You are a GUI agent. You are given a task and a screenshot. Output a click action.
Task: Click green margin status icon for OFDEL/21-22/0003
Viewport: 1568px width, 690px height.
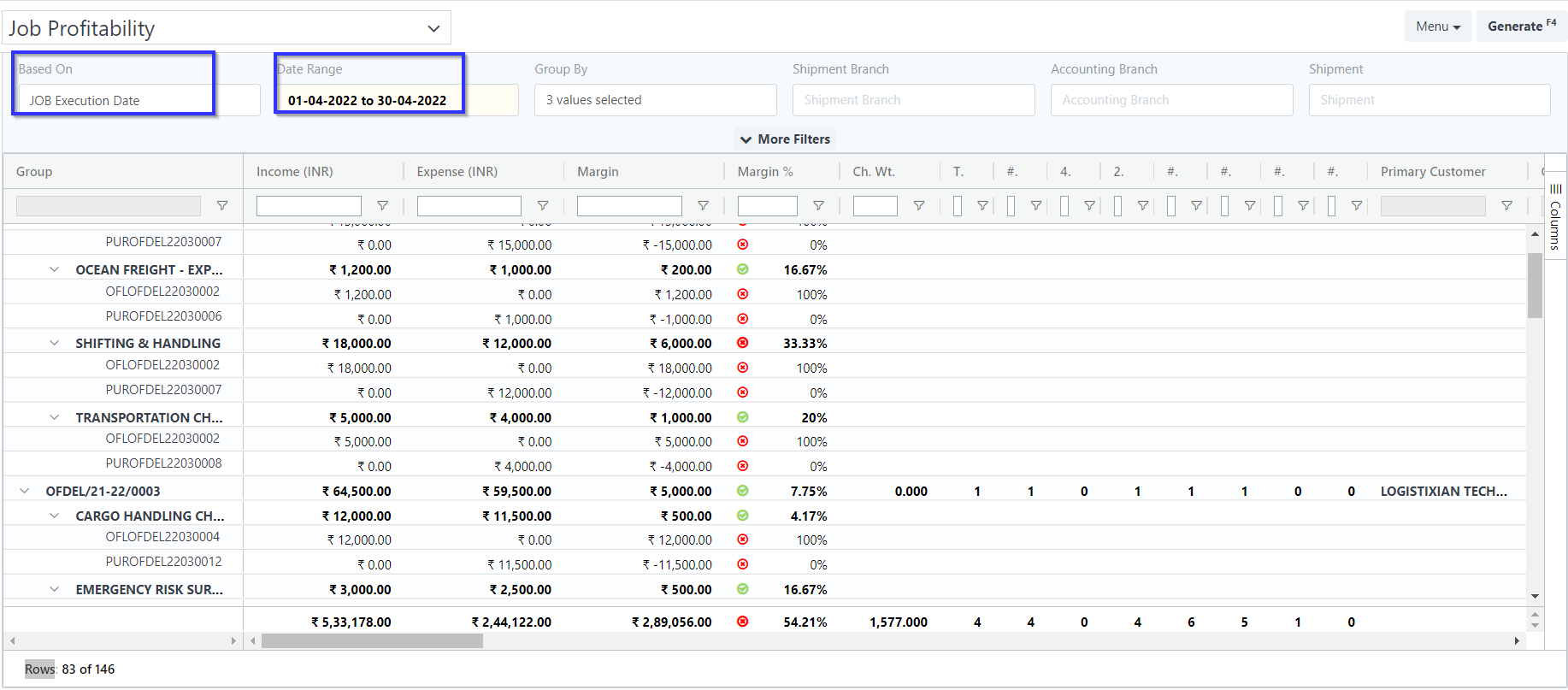click(x=743, y=491)
